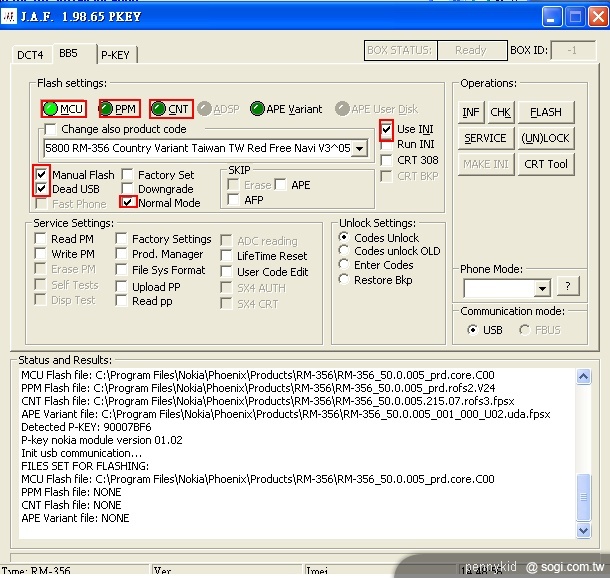610x578 pixels.
Task: Click the MCU green indicator button
Action: tap(49, 108)
